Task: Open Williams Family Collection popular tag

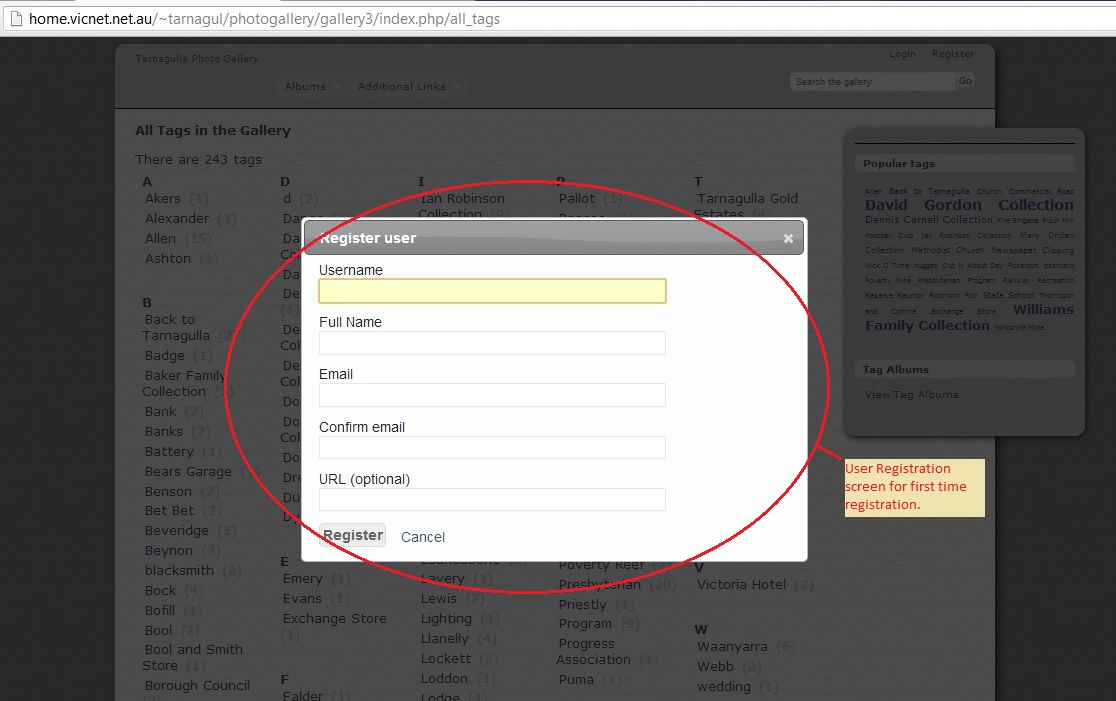Action: coord(969,317)
